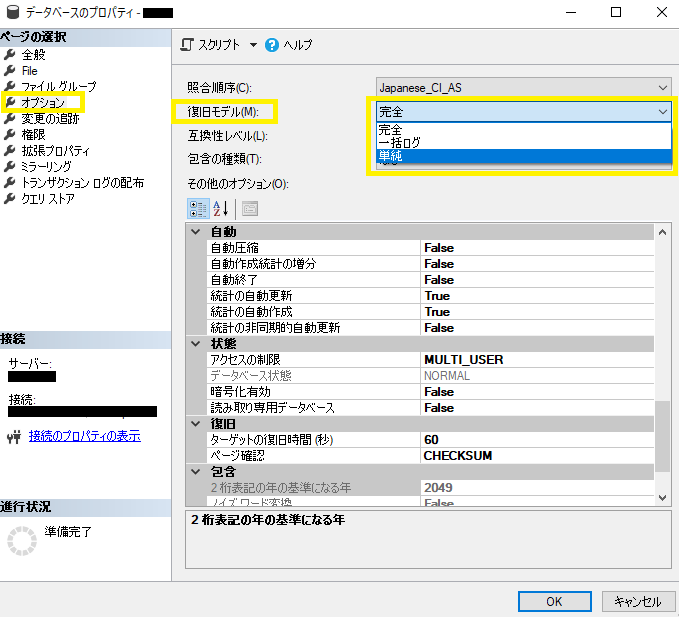Collapse the 自動 category section
Image resolution: width=679 pixels, height=617 pixels.
pyautogui.click(x=196, y=232)
